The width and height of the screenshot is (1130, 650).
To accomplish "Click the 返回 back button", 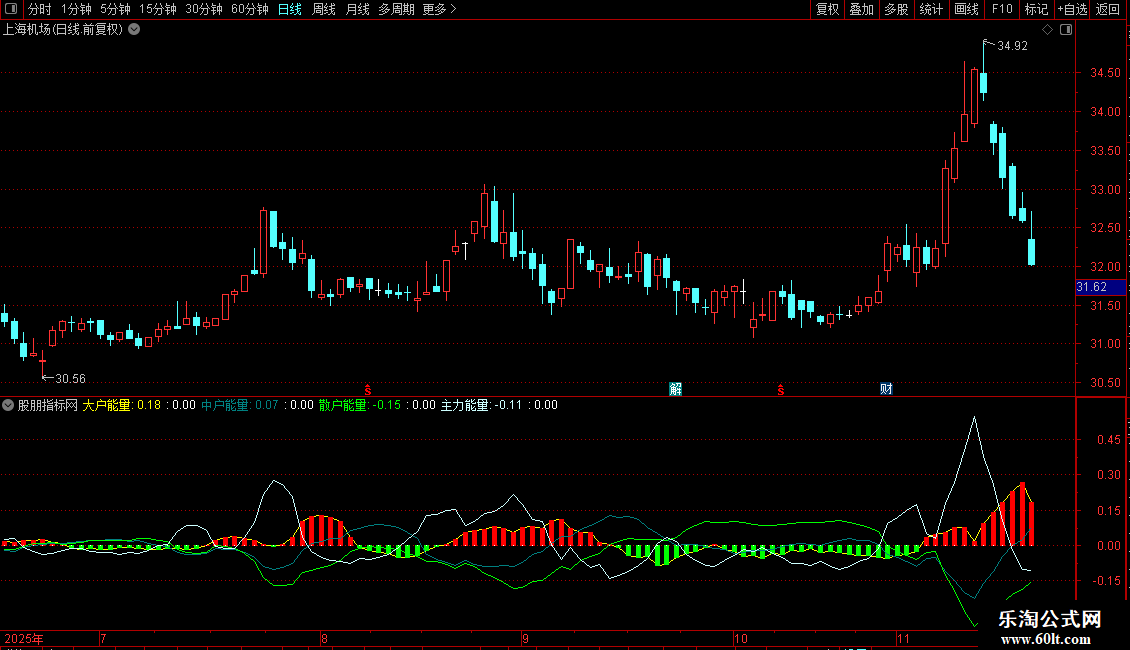I will [1108, 9].
